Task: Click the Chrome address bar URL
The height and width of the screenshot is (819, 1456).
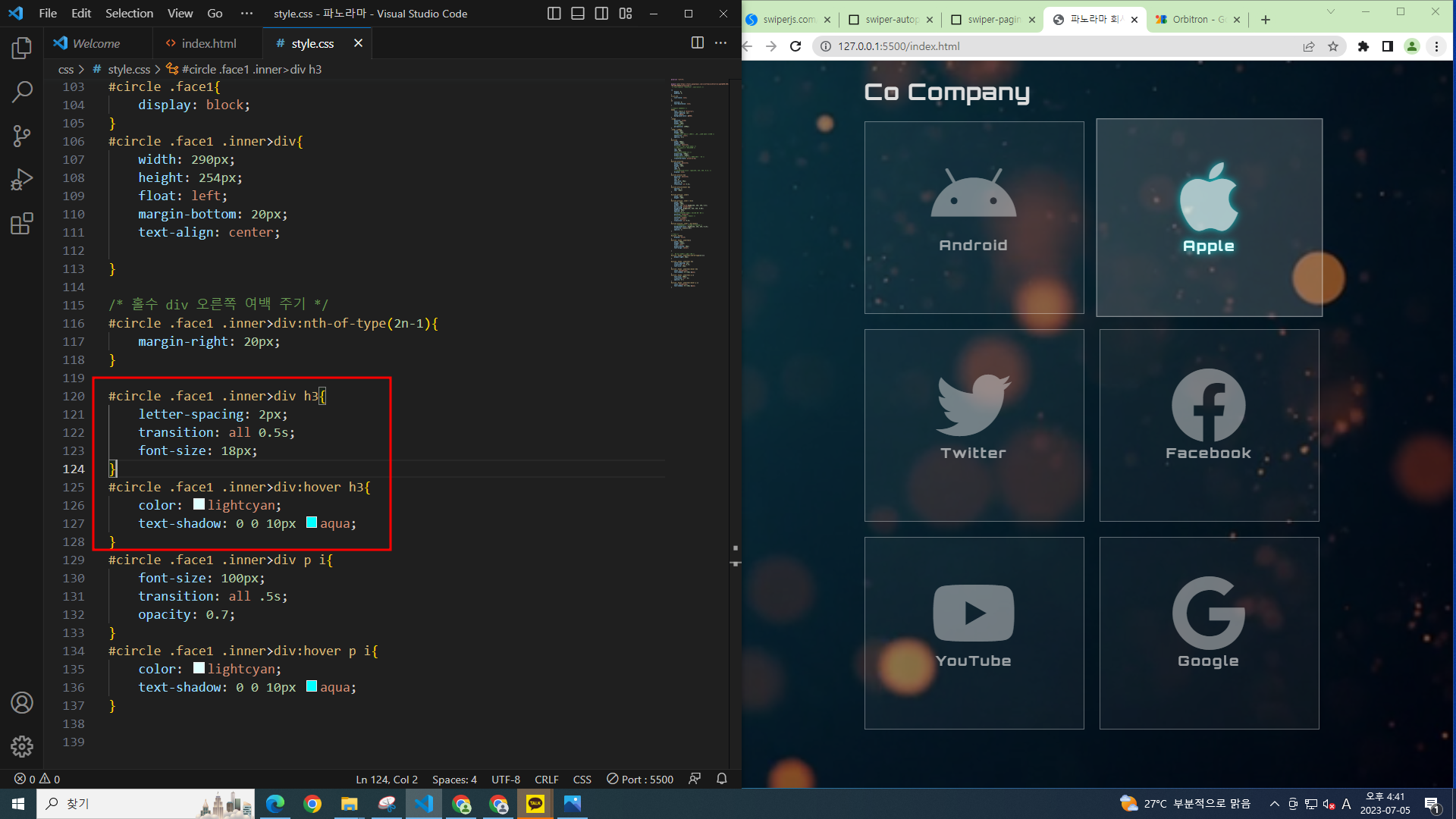Action: point(899,46)
